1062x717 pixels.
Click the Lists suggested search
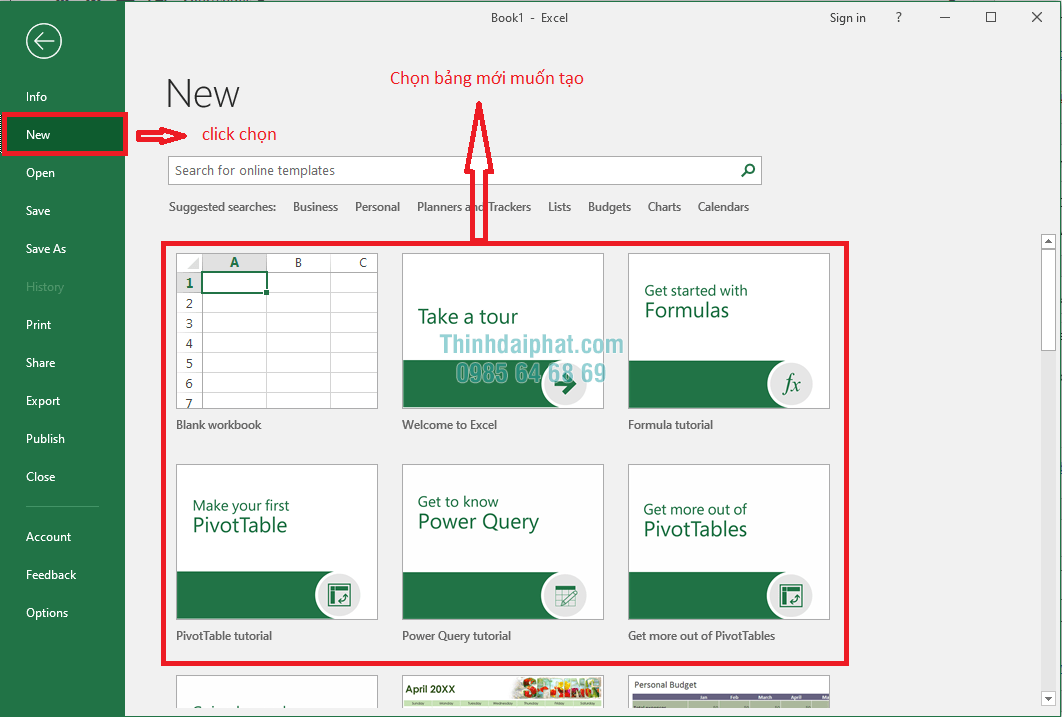click(x=559, y=207)
